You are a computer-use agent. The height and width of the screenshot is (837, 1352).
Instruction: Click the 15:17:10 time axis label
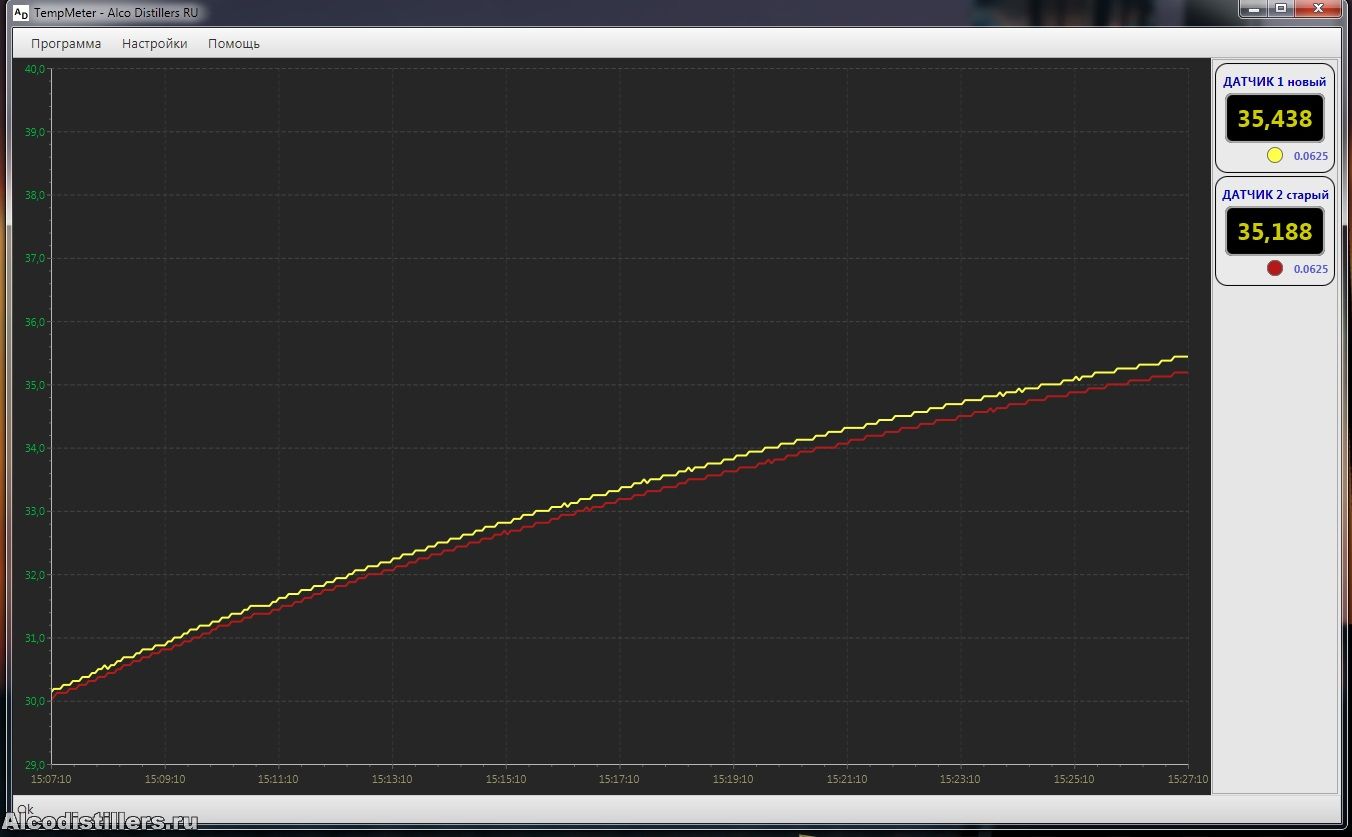point(619,779)
